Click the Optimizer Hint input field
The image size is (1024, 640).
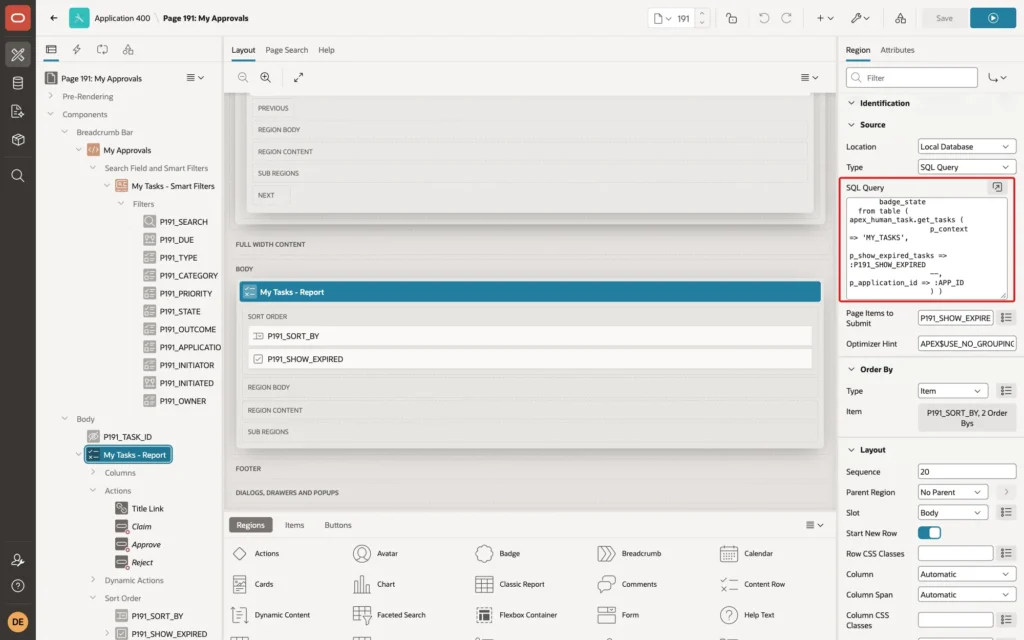(967, 344)
